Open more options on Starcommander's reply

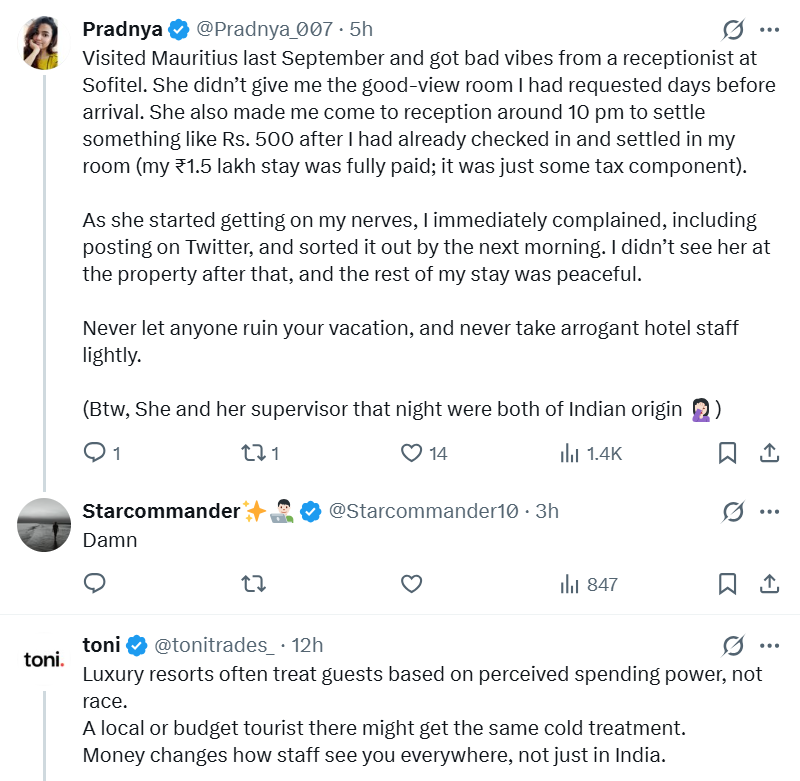coord(769,512)
